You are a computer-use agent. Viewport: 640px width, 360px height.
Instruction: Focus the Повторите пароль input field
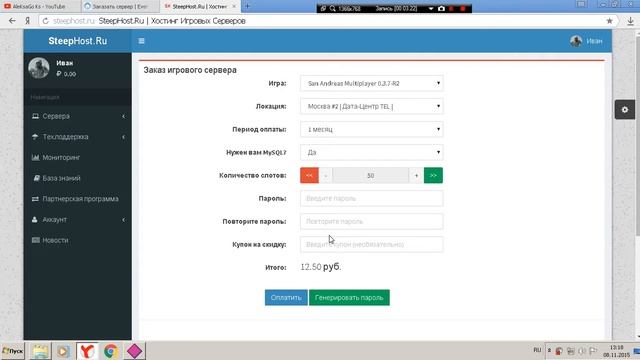tap(371, 221)
